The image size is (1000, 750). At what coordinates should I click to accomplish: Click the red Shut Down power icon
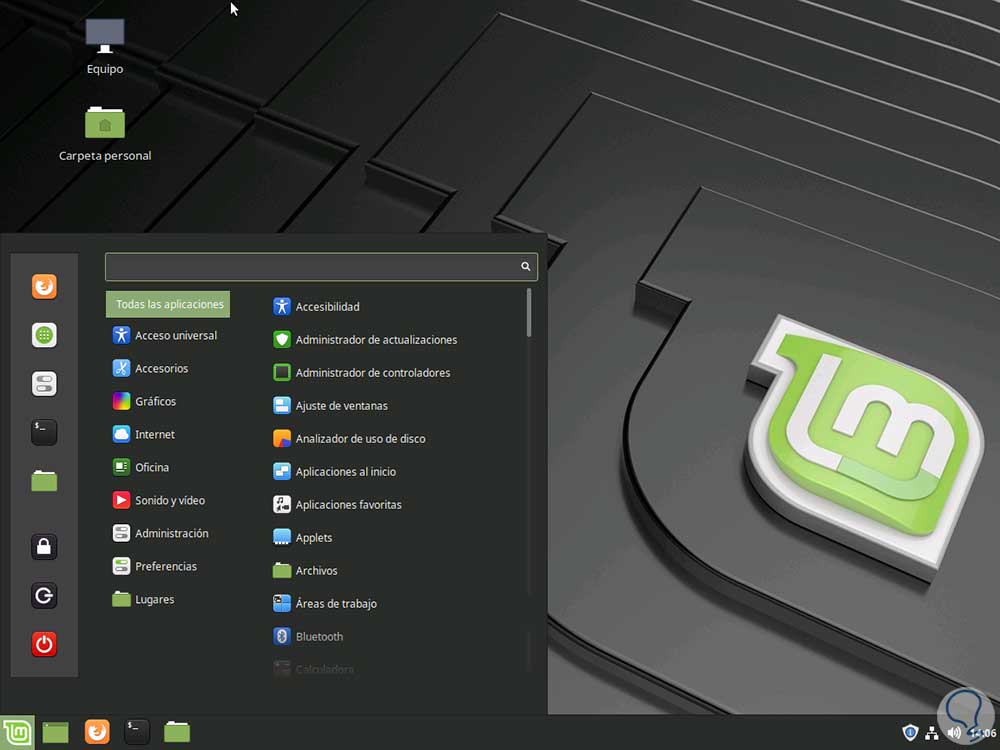point(44,644)
